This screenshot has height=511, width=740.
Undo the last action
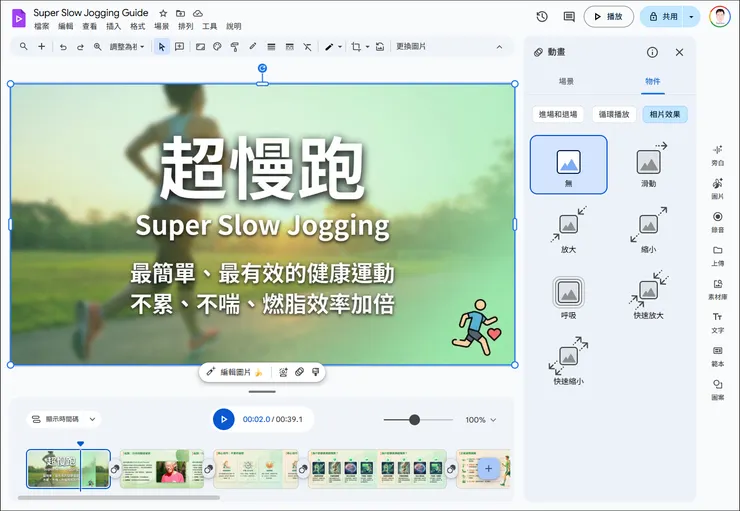(63, 47)
